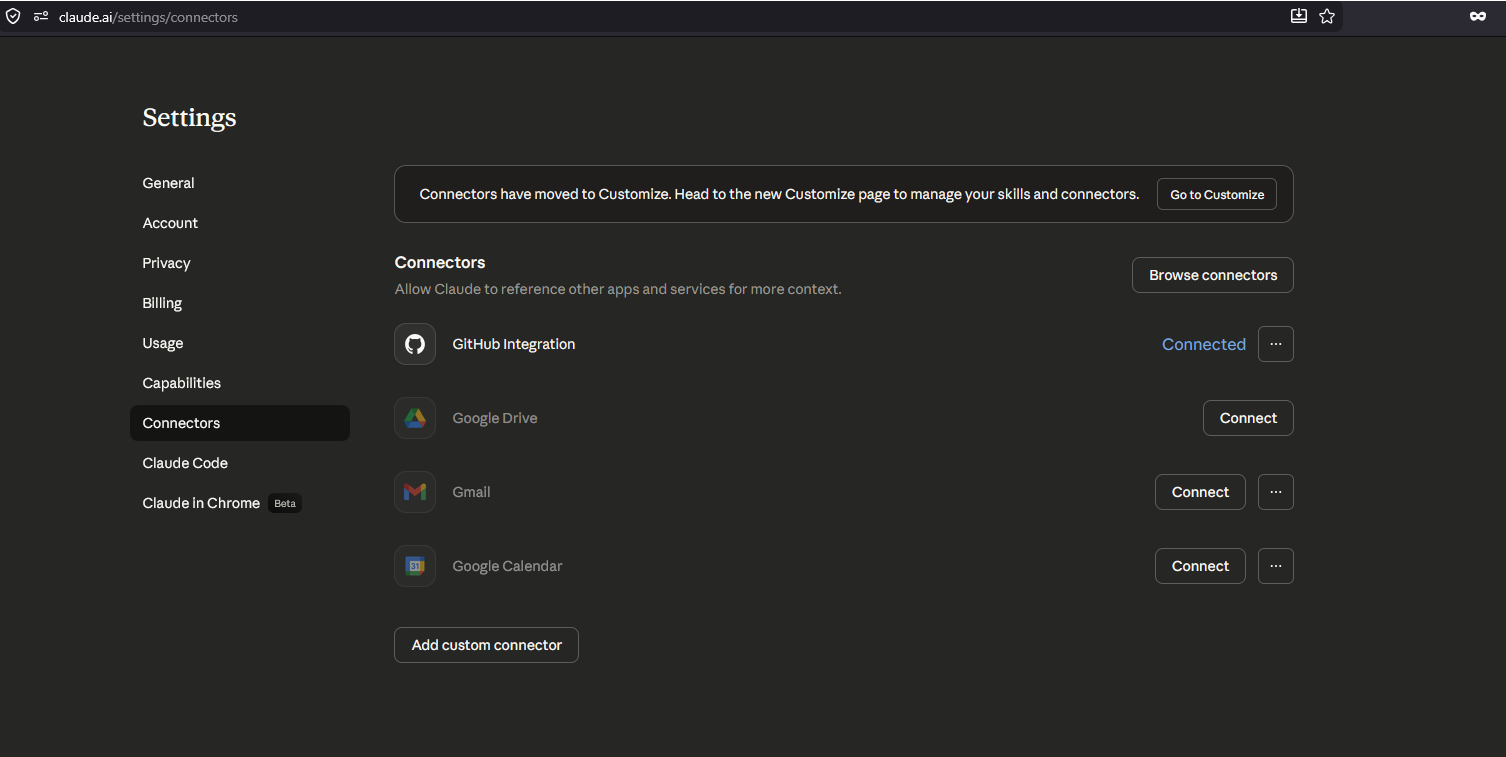The width and height of the screenshot is (1506, 757).
Task: Open the General settings section
Action: click(x=169, y=183)
